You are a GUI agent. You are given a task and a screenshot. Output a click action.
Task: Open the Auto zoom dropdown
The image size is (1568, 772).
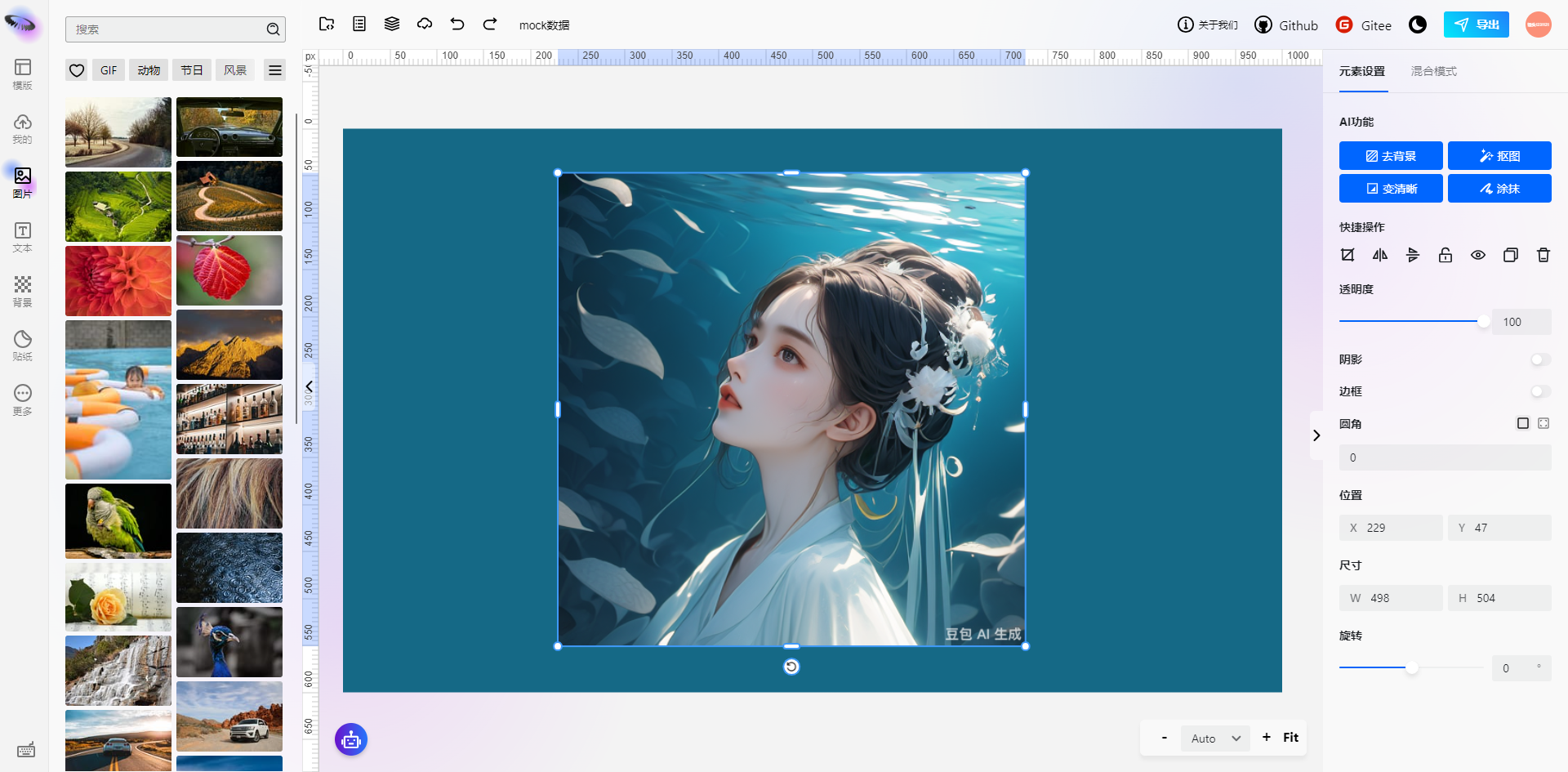1215,739
